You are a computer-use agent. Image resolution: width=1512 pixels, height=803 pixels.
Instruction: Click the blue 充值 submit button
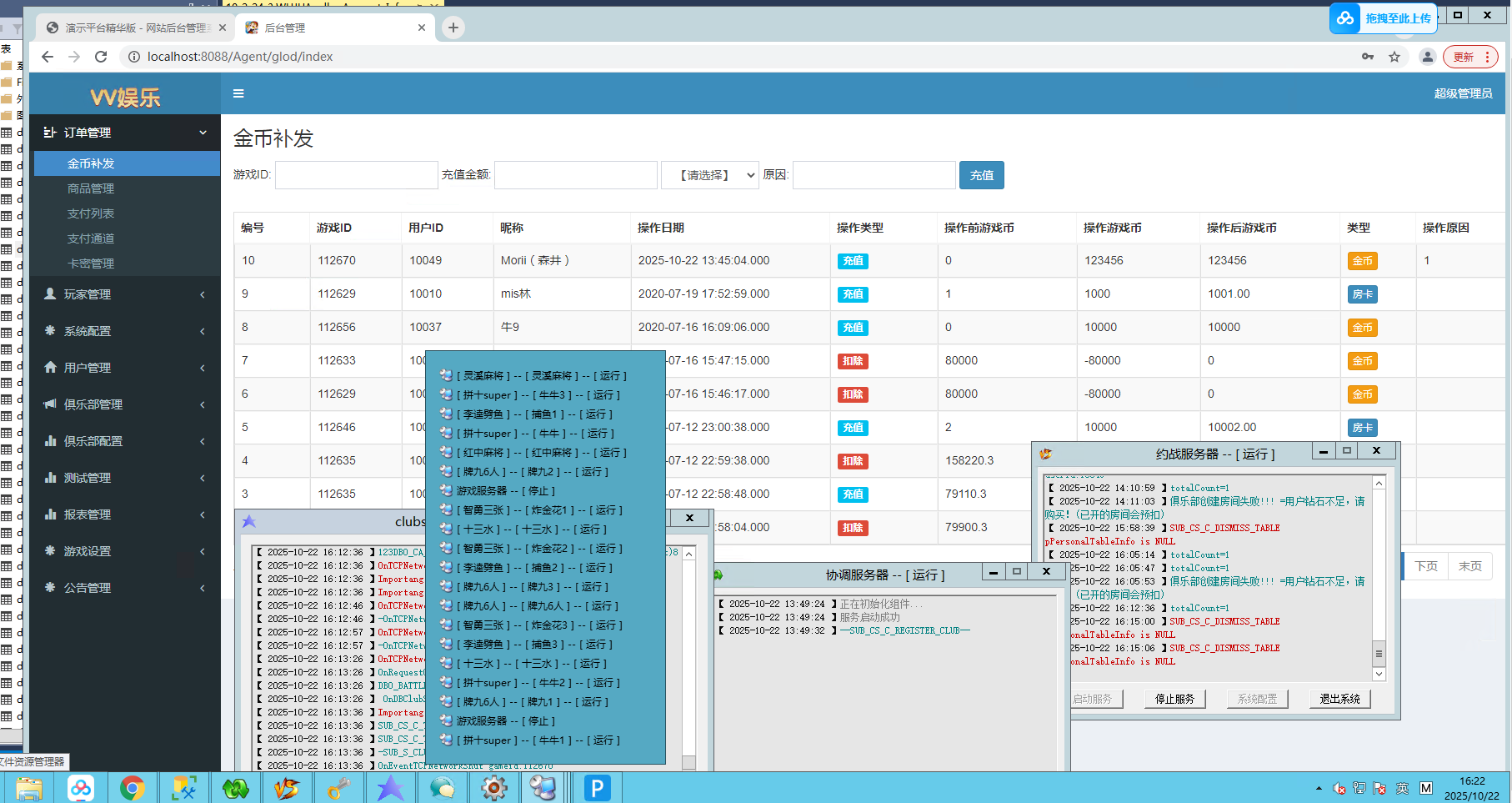981,175
